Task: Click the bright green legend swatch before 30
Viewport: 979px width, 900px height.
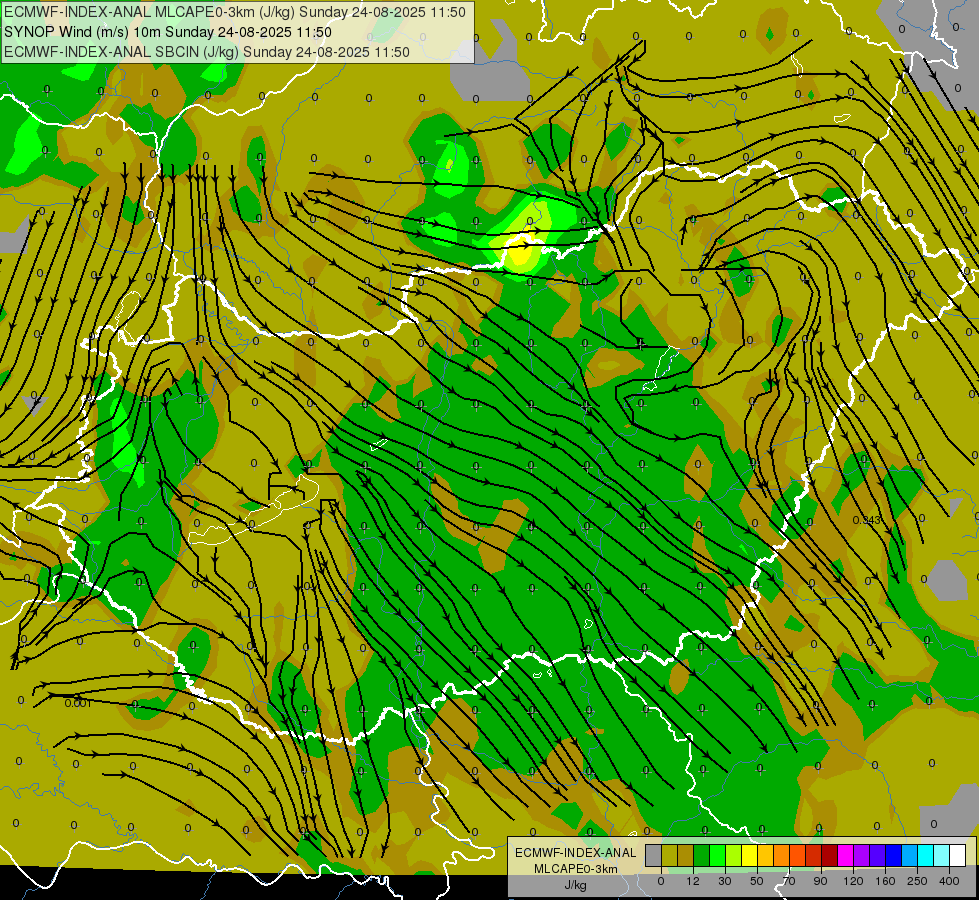Action: click(717, 855)
